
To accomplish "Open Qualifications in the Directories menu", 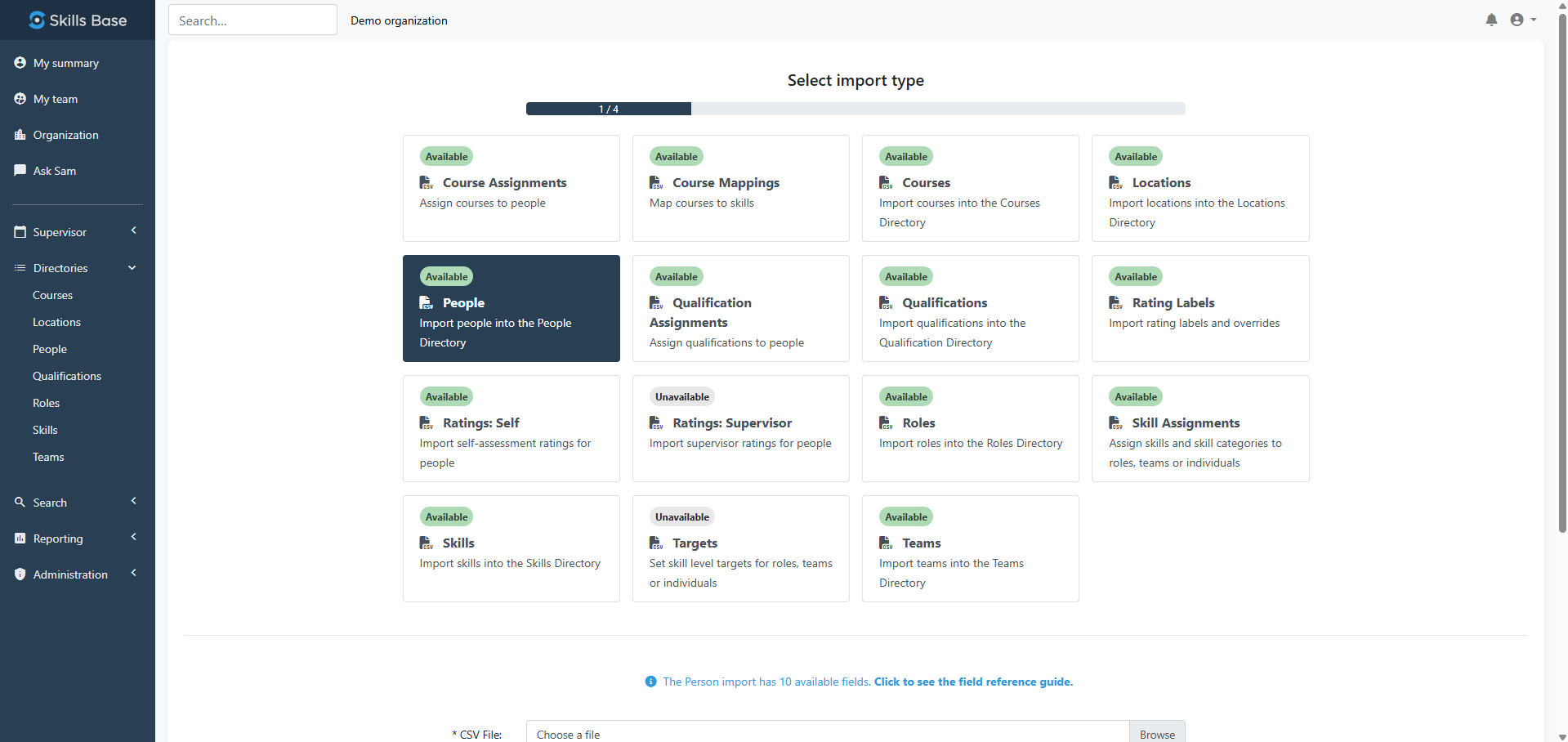I will 67,376.
